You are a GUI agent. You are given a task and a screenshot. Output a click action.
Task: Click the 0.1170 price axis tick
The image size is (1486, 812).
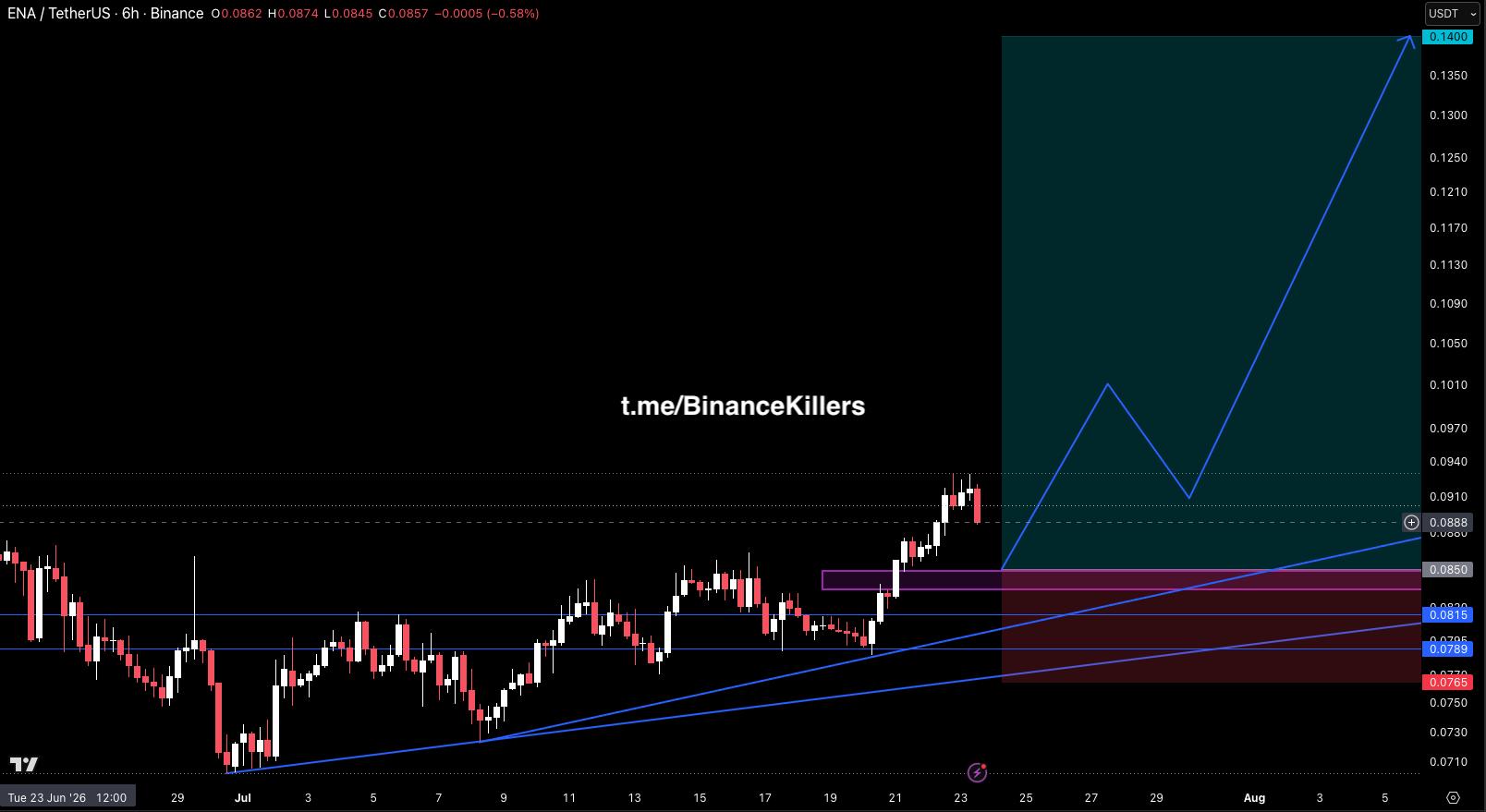point(1448,228)
